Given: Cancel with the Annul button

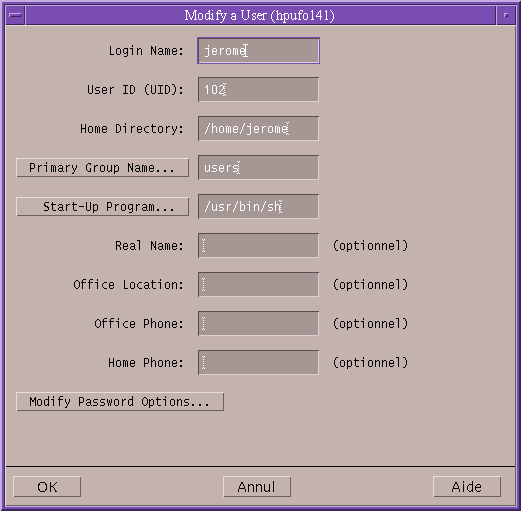Looking at the screenshot, I should pyautogui.click(x=257, y=487).
